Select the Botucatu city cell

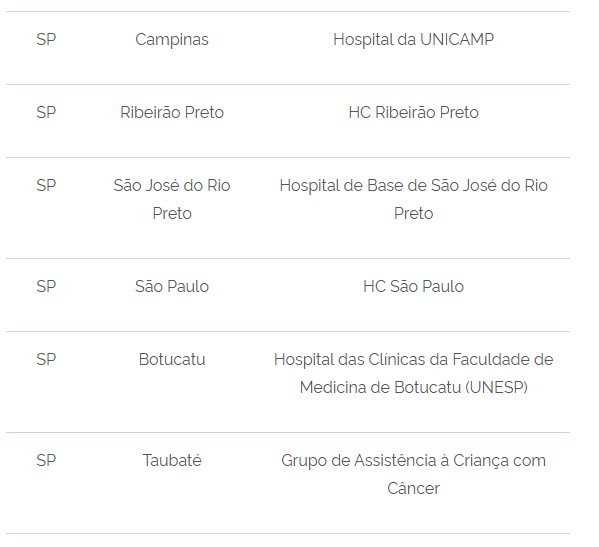pyautogui.click(x=172, y=359)
